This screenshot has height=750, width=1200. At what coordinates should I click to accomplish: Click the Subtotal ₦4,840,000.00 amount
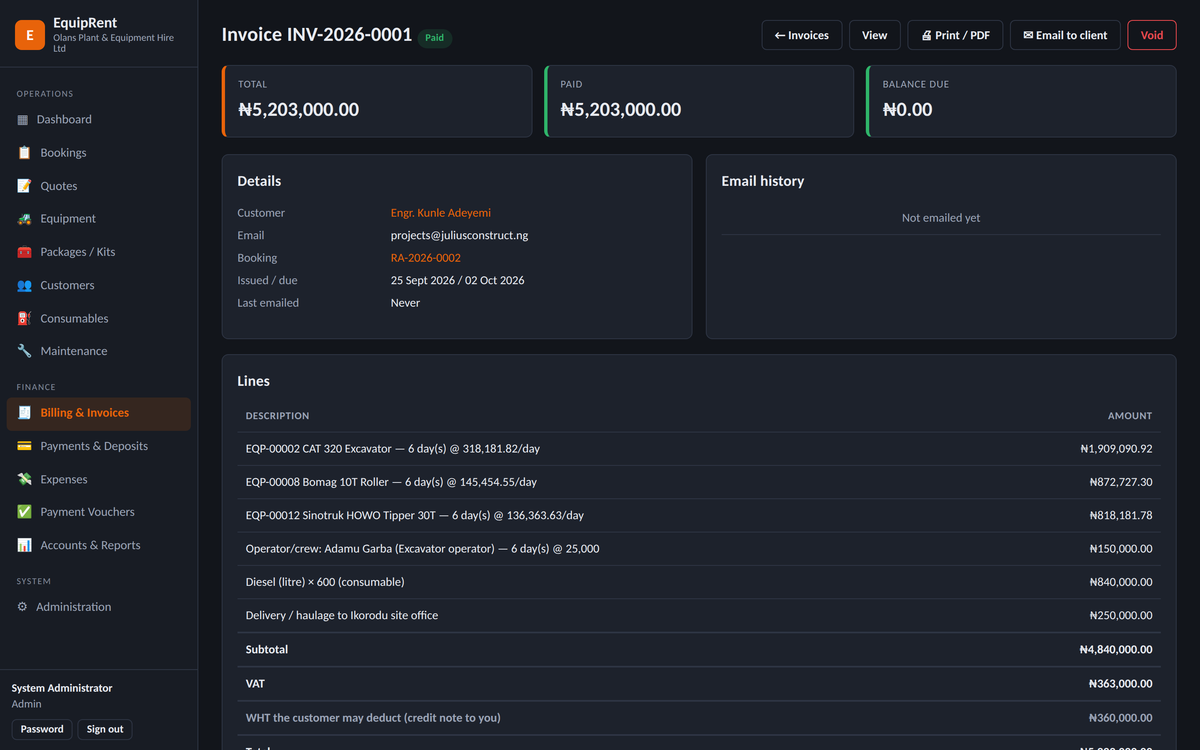point(1116,650)
